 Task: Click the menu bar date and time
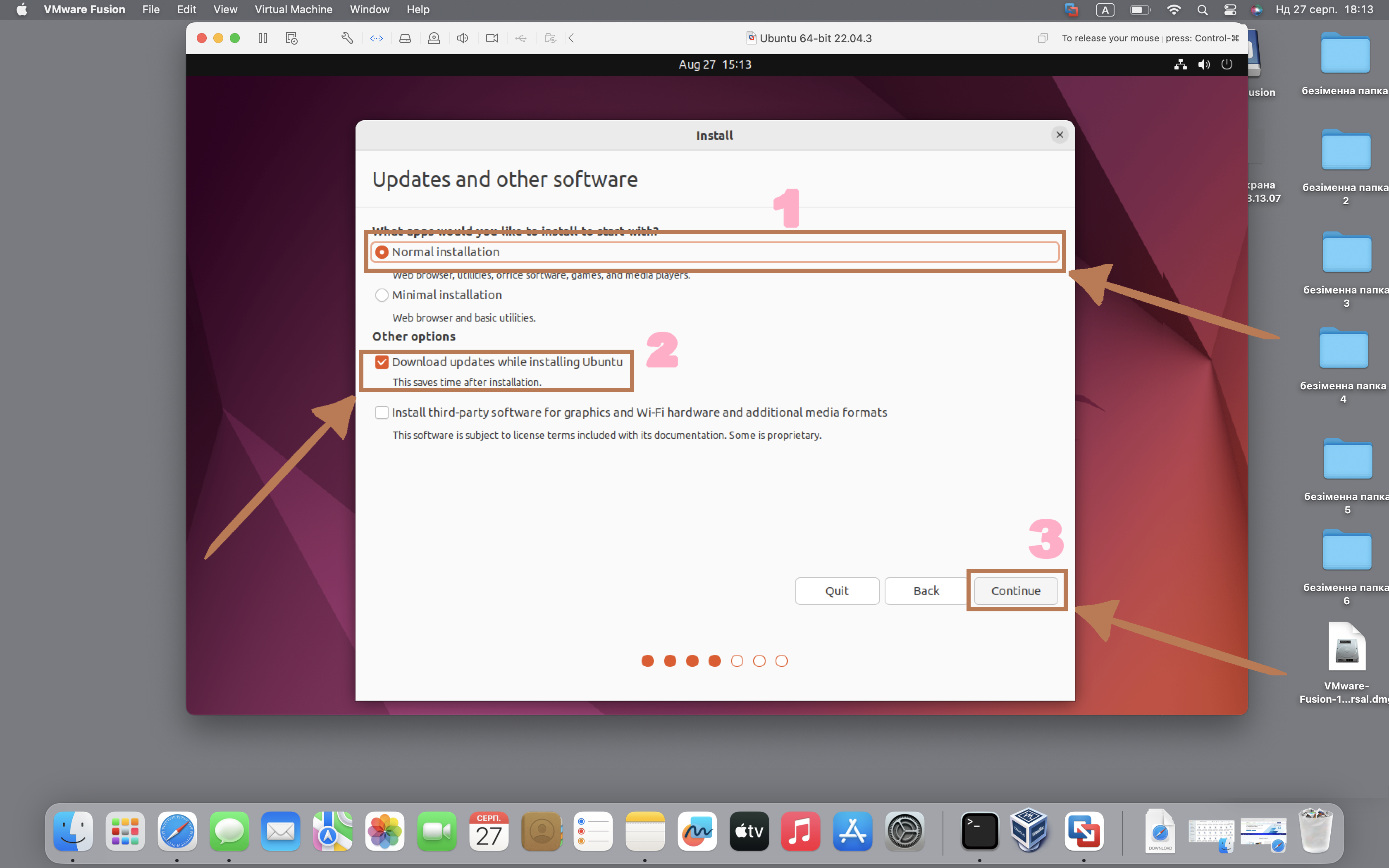tap(1324, 10)
